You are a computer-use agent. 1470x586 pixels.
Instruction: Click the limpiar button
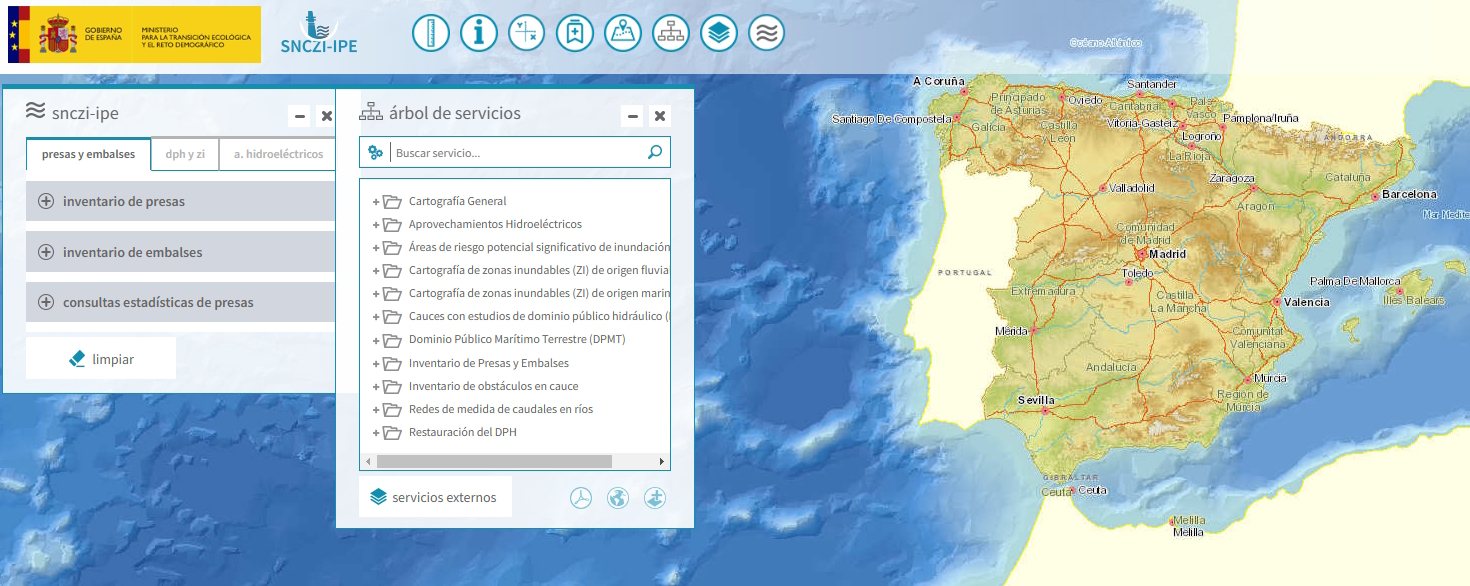(100, 357)
